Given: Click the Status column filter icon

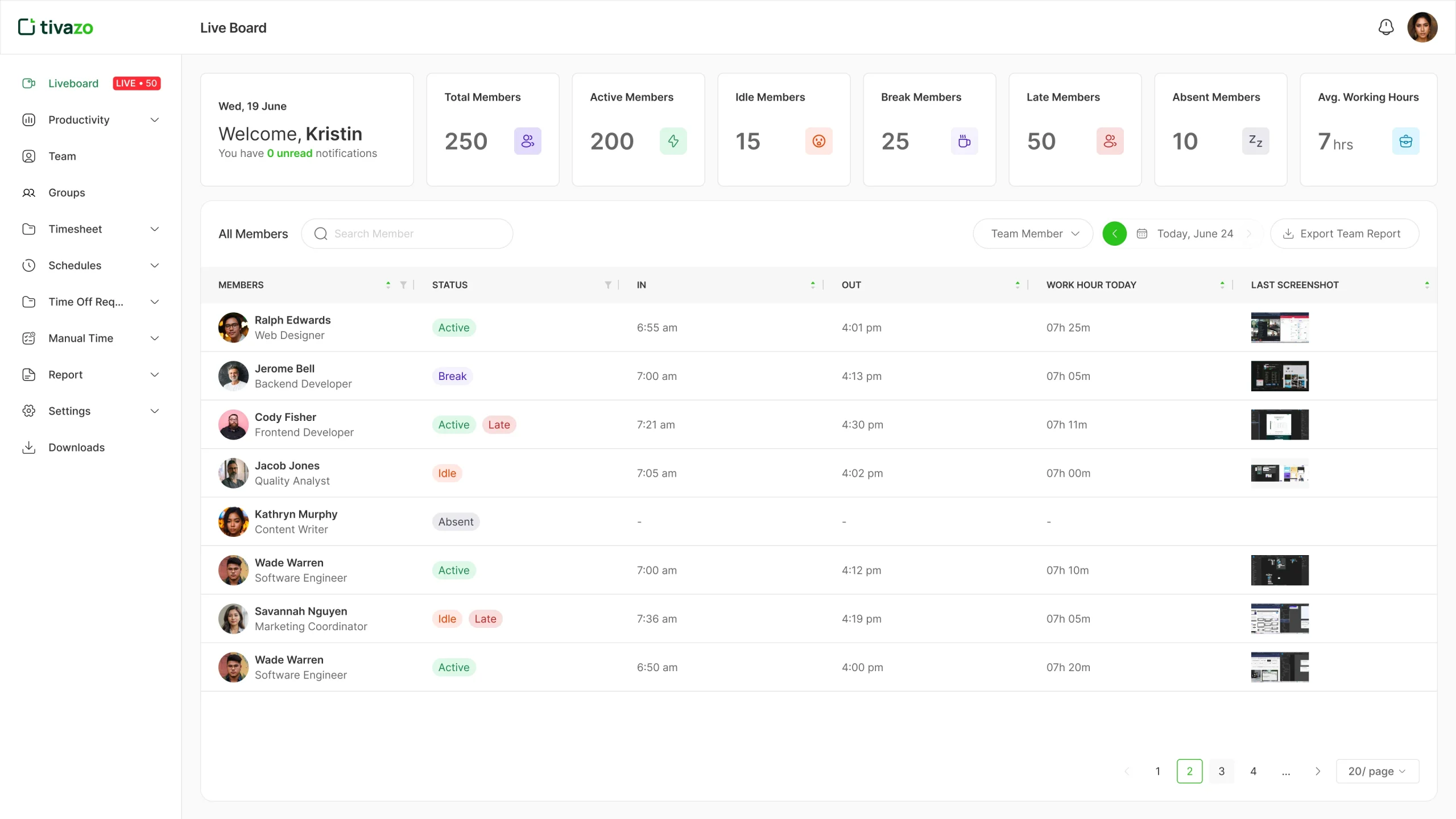Looking at the screenshot, I should click(x=608, y=285).
